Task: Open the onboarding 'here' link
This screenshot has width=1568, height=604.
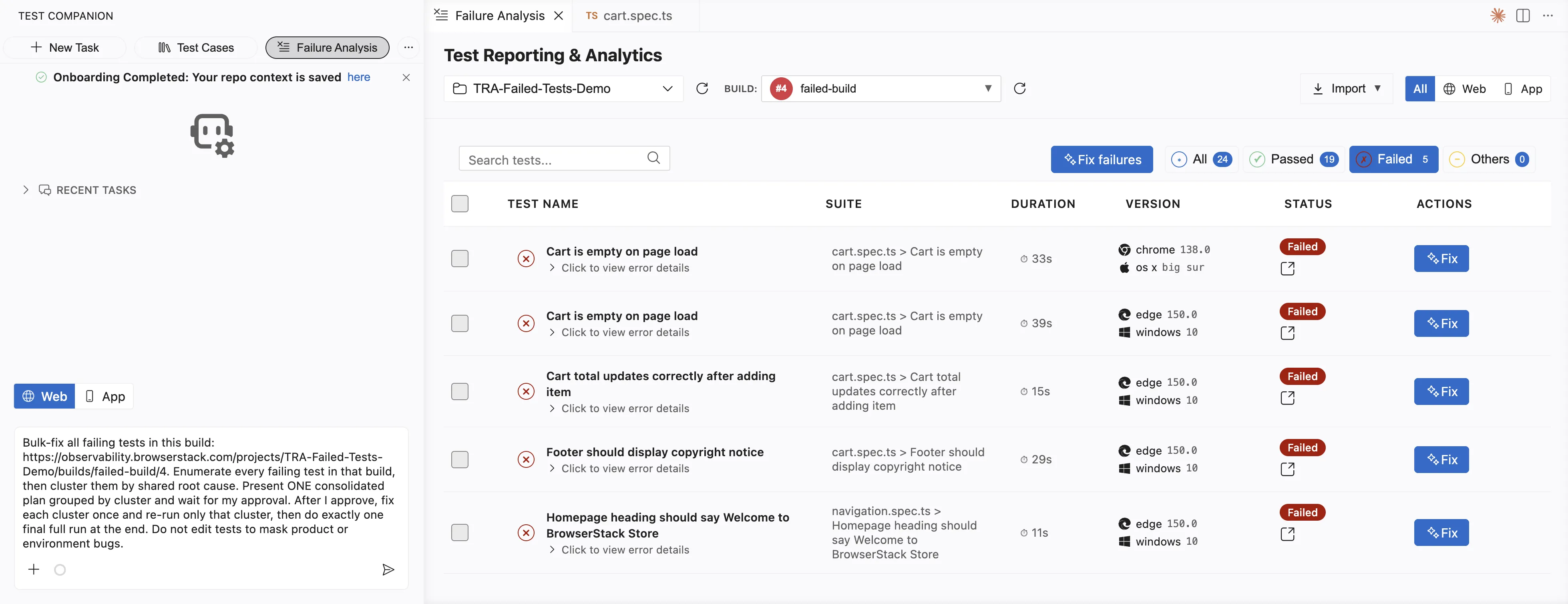Action: click(358, 77)
